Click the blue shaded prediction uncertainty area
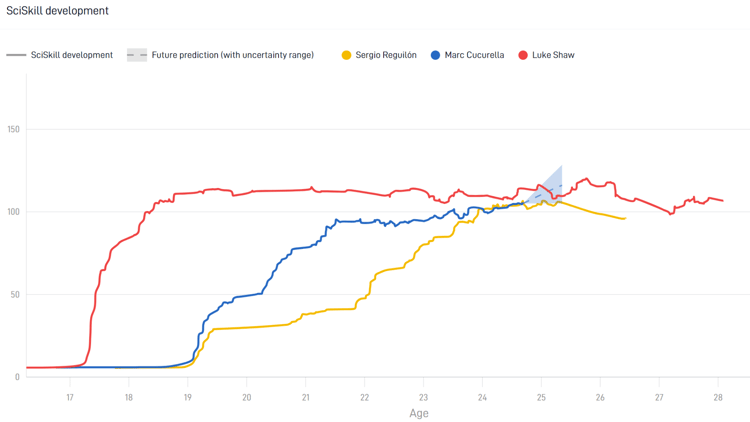Image resolution: width=750 pixels, height=422 pixels. pyautogui.click(x=550, y=188)
